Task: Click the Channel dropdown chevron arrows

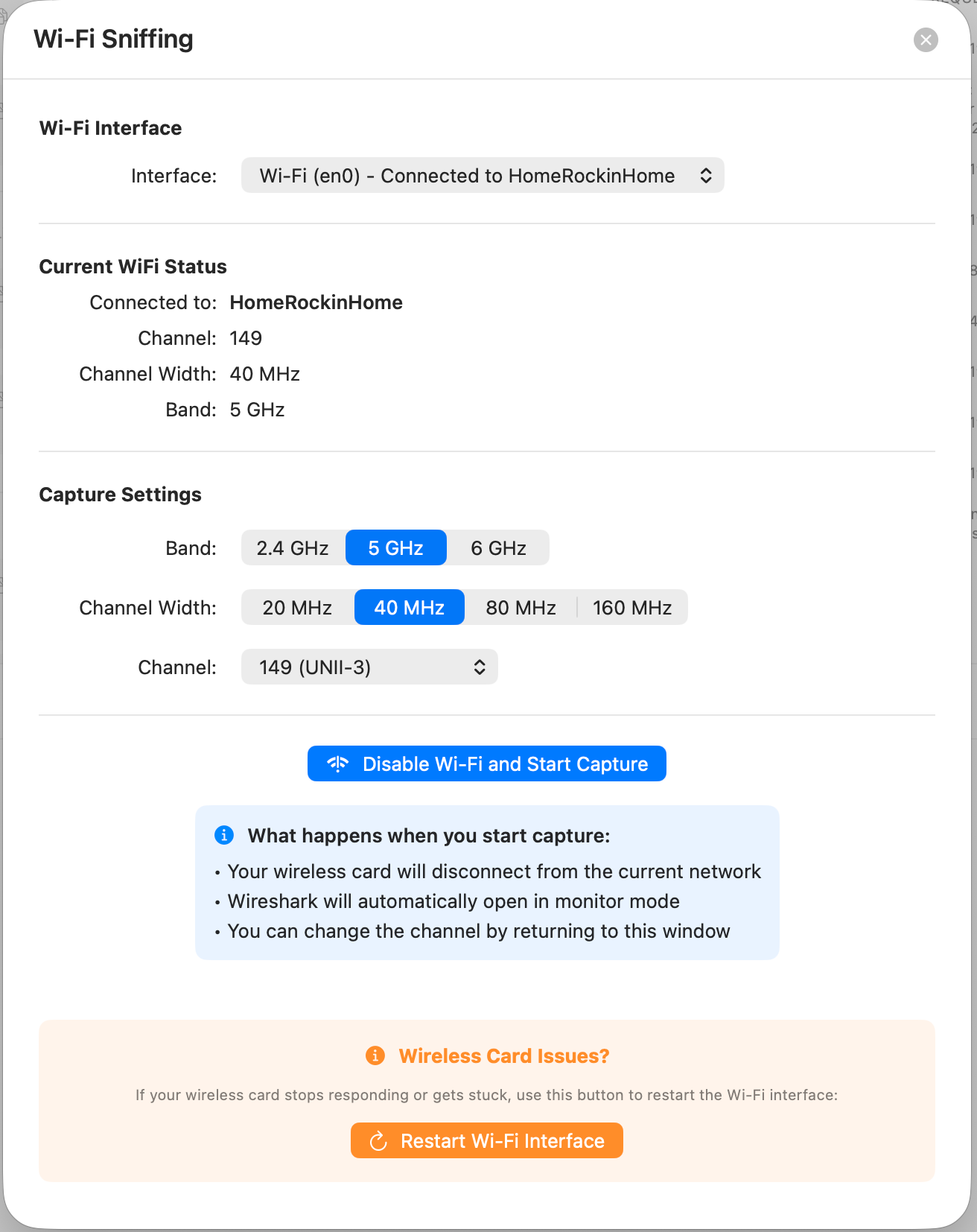Action: coord(480,667)
